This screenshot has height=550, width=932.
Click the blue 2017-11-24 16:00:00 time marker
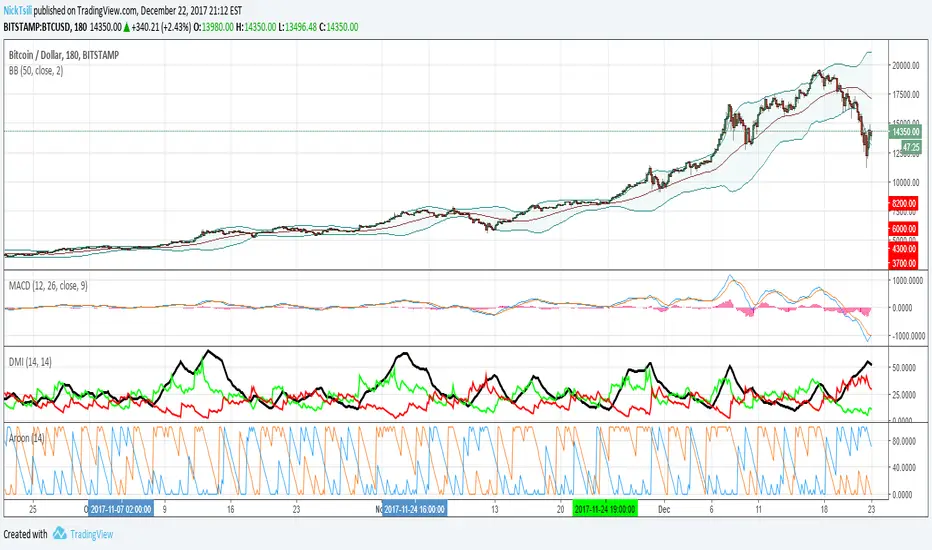coord(414,510)
